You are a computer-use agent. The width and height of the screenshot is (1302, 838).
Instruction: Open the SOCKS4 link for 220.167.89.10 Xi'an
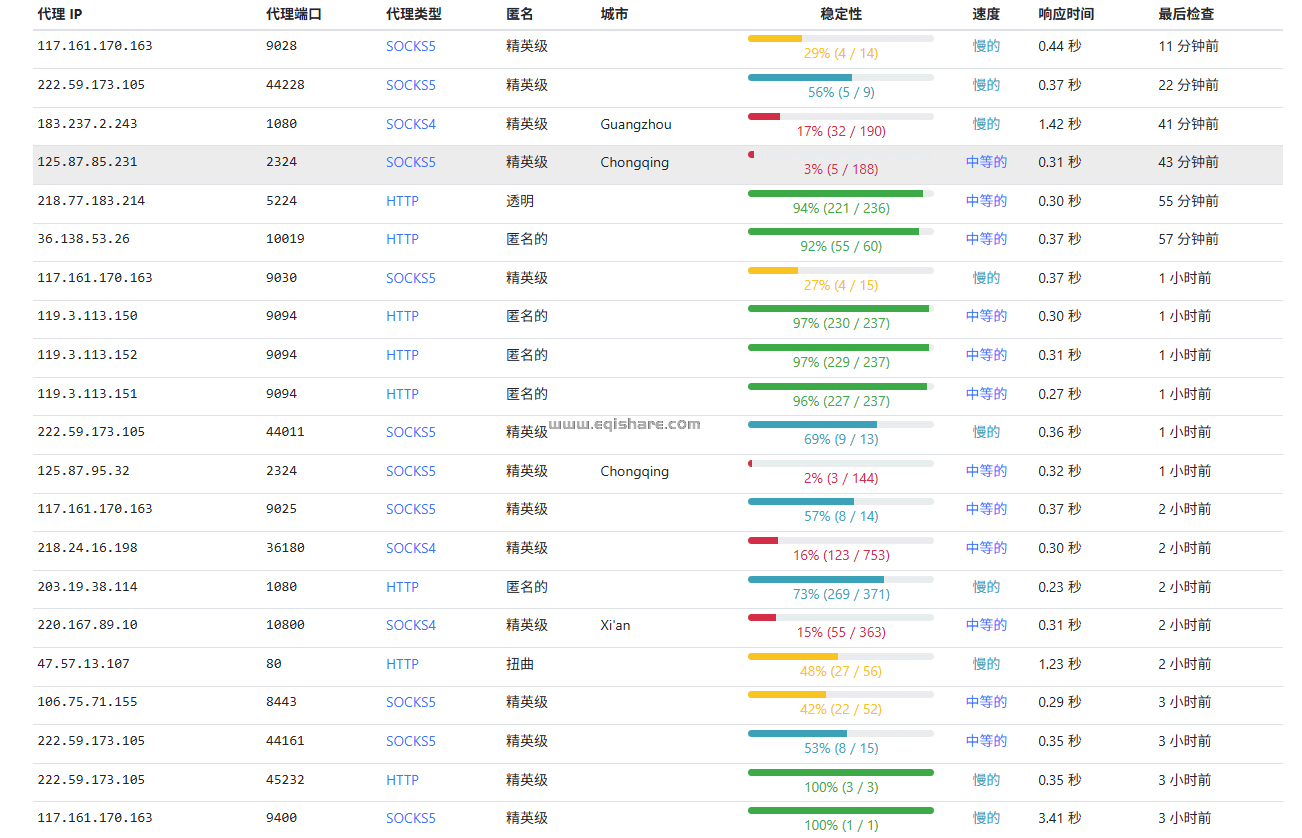pyautogui.click(x=411, y=625)
